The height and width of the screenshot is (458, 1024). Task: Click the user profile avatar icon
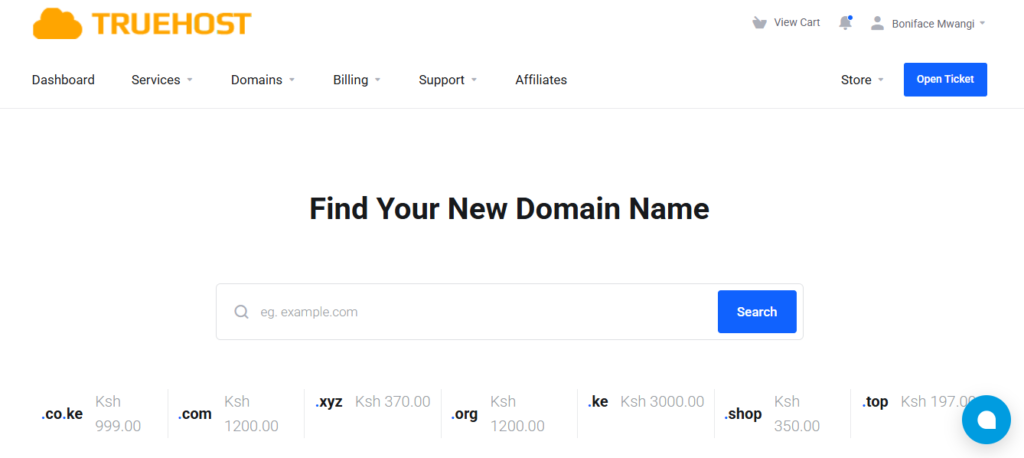(877, 23)
